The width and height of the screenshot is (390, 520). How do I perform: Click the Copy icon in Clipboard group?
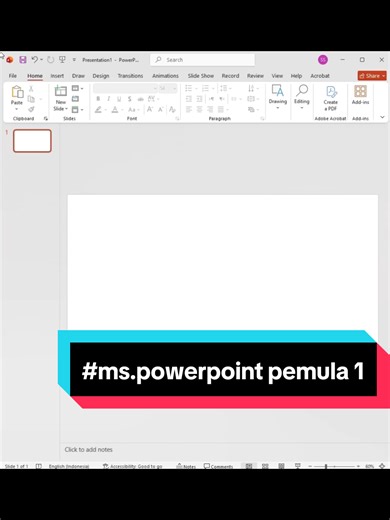31,99
